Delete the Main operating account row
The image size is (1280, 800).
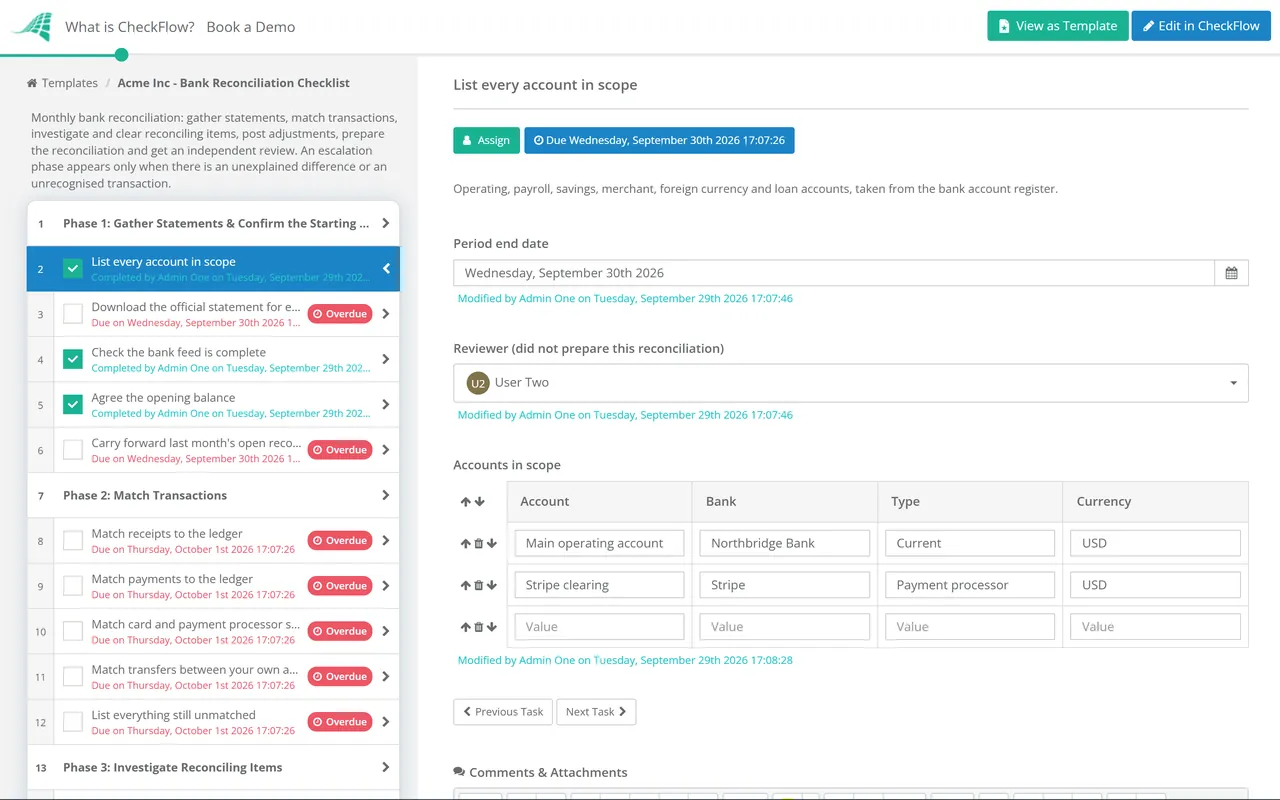(479, 544)
